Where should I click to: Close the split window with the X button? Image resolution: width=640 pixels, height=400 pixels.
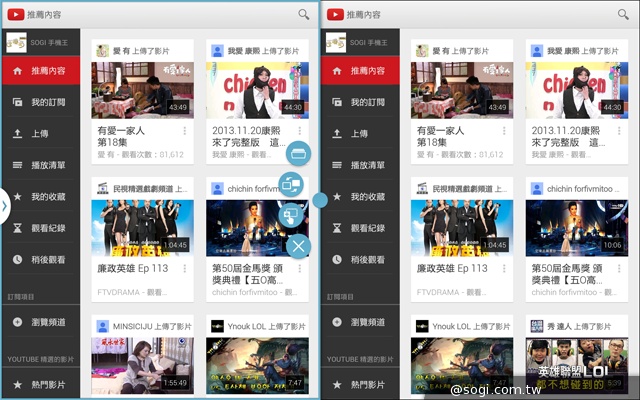[x=297, y=246]
